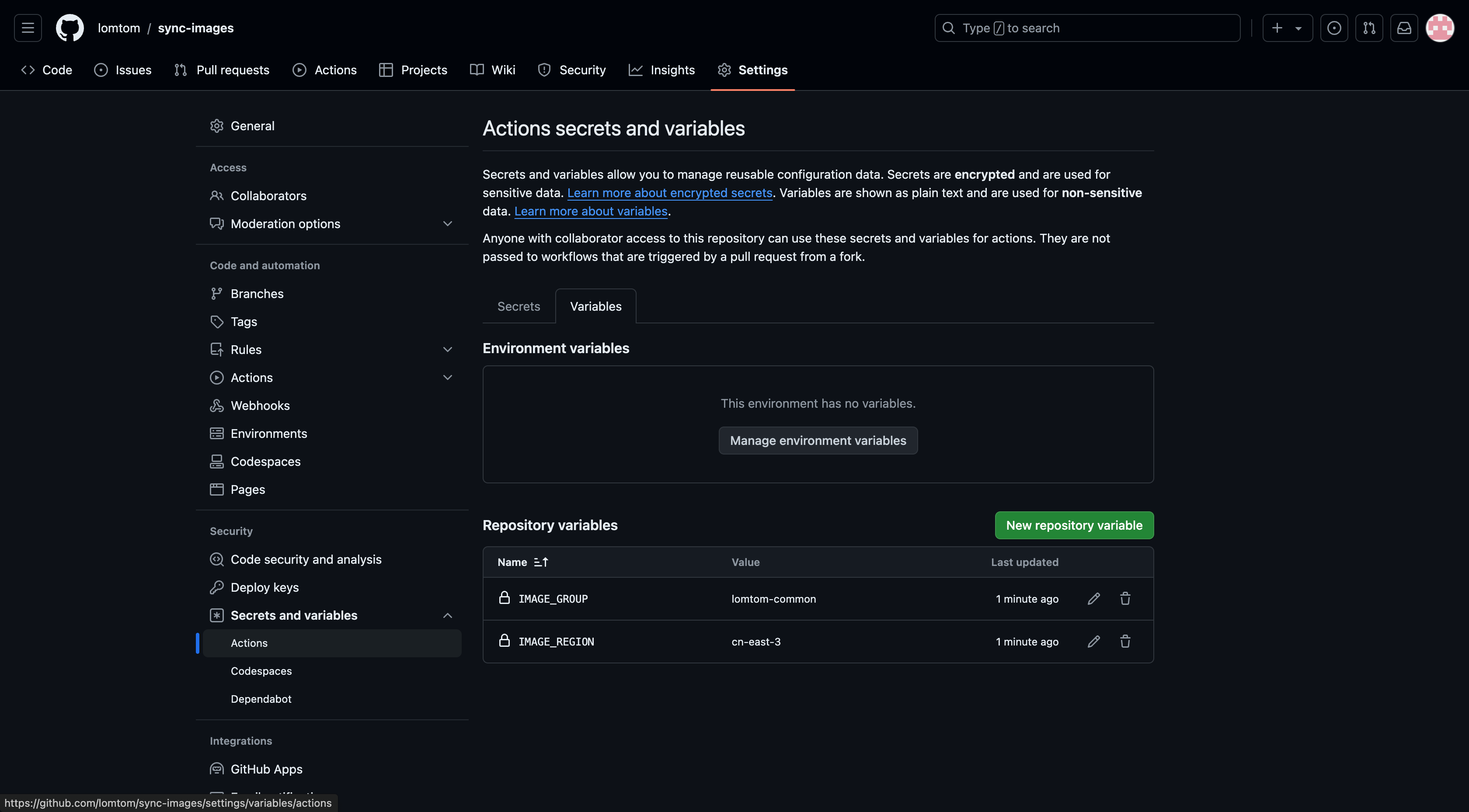Image resolution: width=1469 pixels, height=812 pixels.
Task: Open Environments settings
Action: pos(332,434)
